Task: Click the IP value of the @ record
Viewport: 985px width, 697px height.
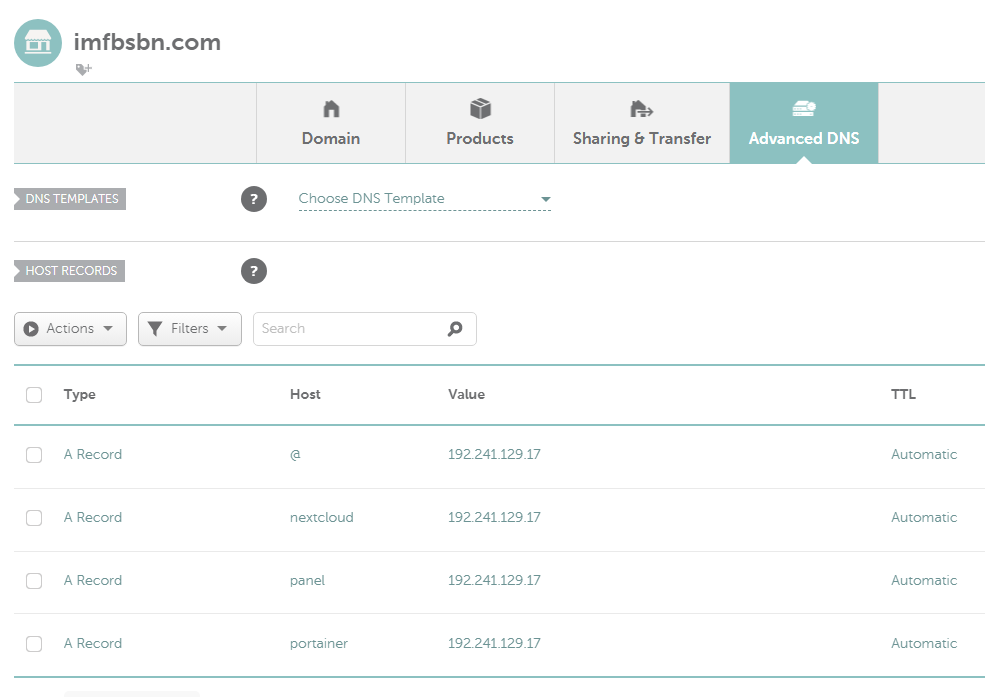Action: [494, 455]
